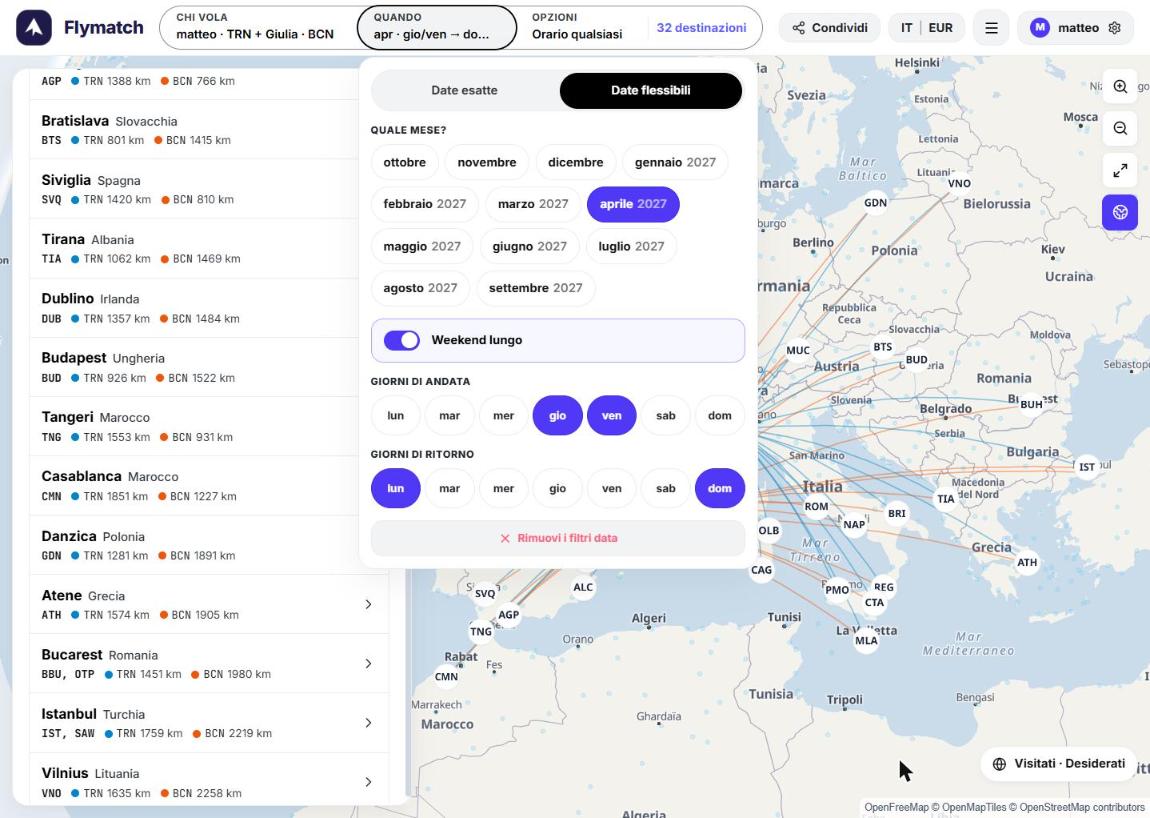This screenshot has width=1150, height=818.
Task: Click the Condividi button
Action: [x=829, y=28]
